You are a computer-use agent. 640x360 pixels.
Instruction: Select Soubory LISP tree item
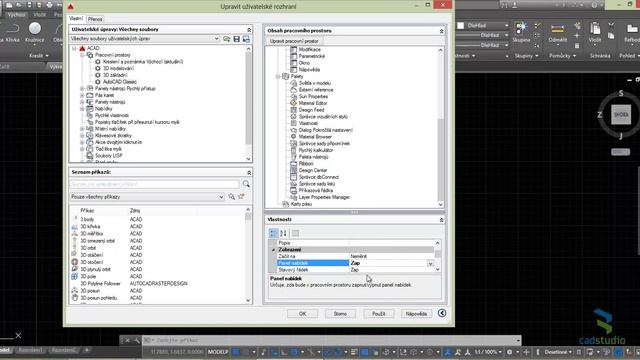click(109, 156)
